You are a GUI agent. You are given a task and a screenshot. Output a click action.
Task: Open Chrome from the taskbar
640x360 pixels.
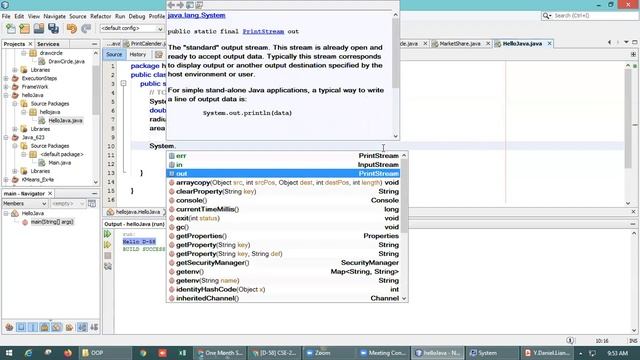click(x=143, y=353)
